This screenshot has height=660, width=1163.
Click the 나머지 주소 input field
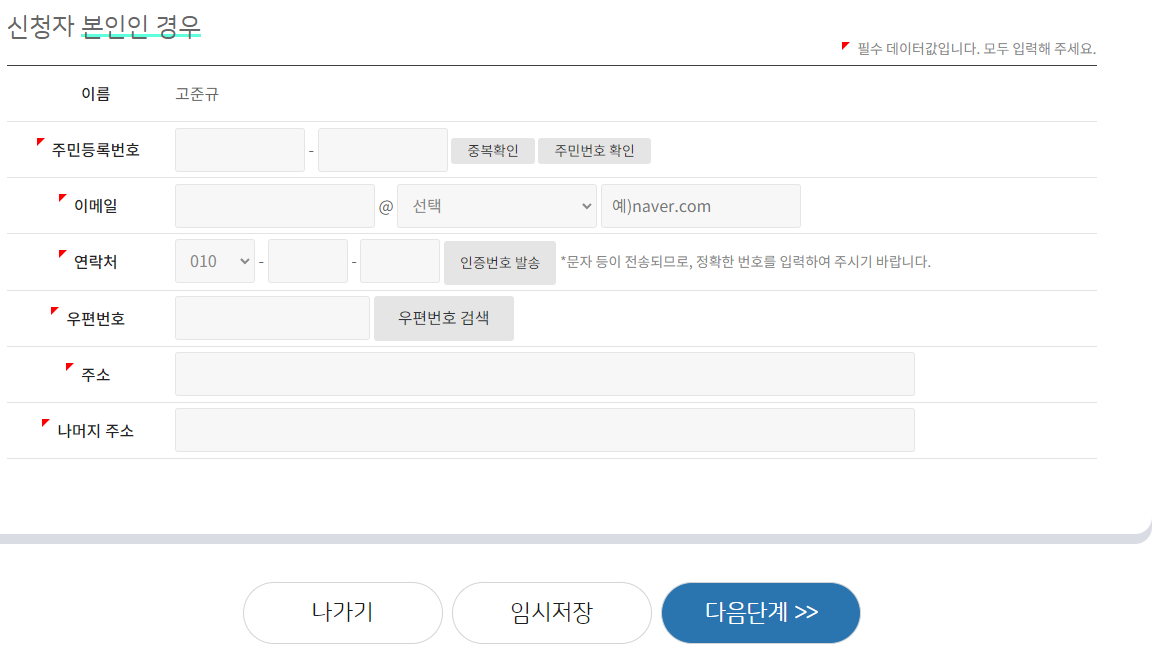tap(544, 430)
